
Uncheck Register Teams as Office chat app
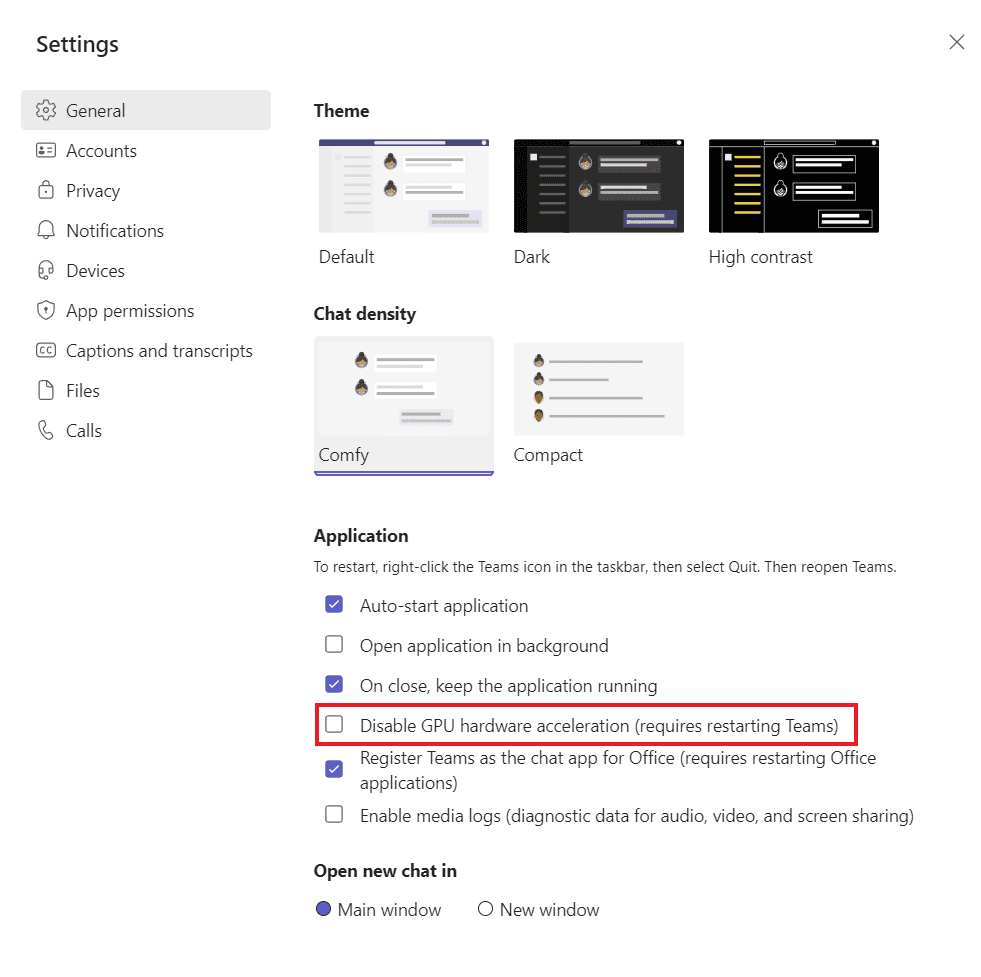point(334,769)
